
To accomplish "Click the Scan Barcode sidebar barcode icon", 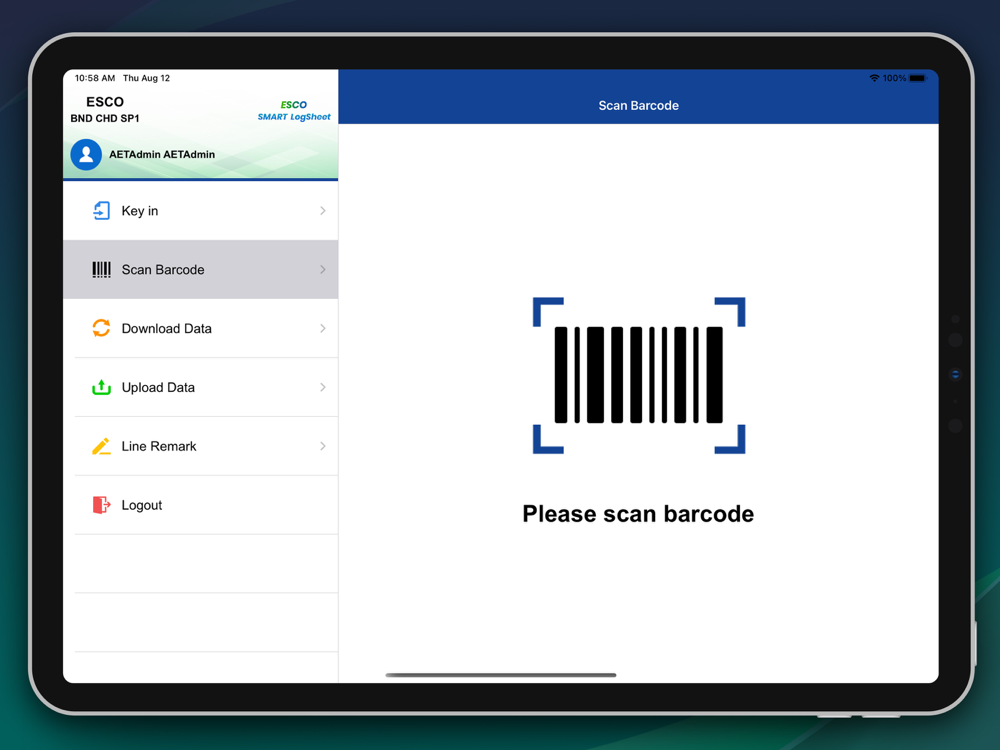I will click(101, 270).
